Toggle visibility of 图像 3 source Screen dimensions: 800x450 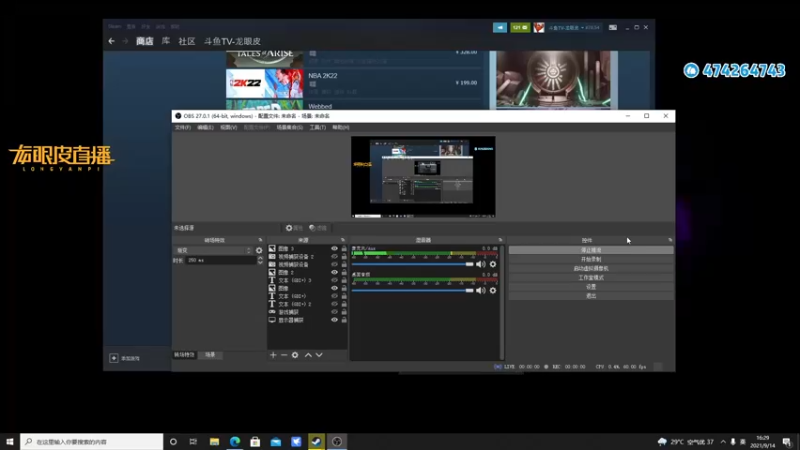(x=334, y=248)
